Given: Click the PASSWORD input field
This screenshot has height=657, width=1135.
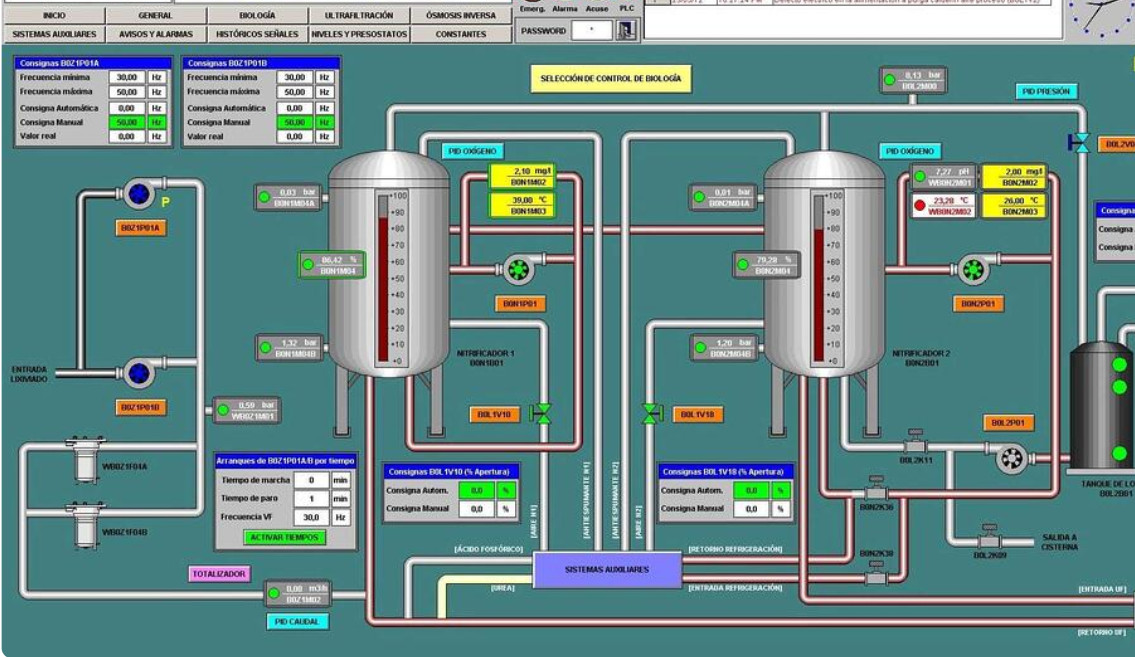Looking at the screenshot, I should [591, 31].
